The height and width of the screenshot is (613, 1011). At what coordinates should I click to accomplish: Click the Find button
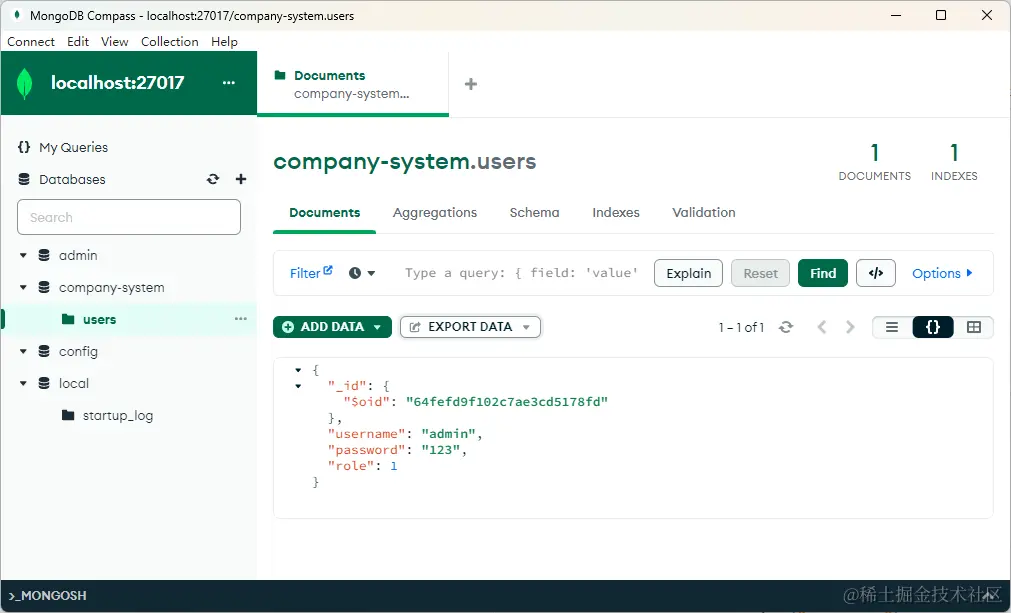pyautogui.click(x=823, y=273)
